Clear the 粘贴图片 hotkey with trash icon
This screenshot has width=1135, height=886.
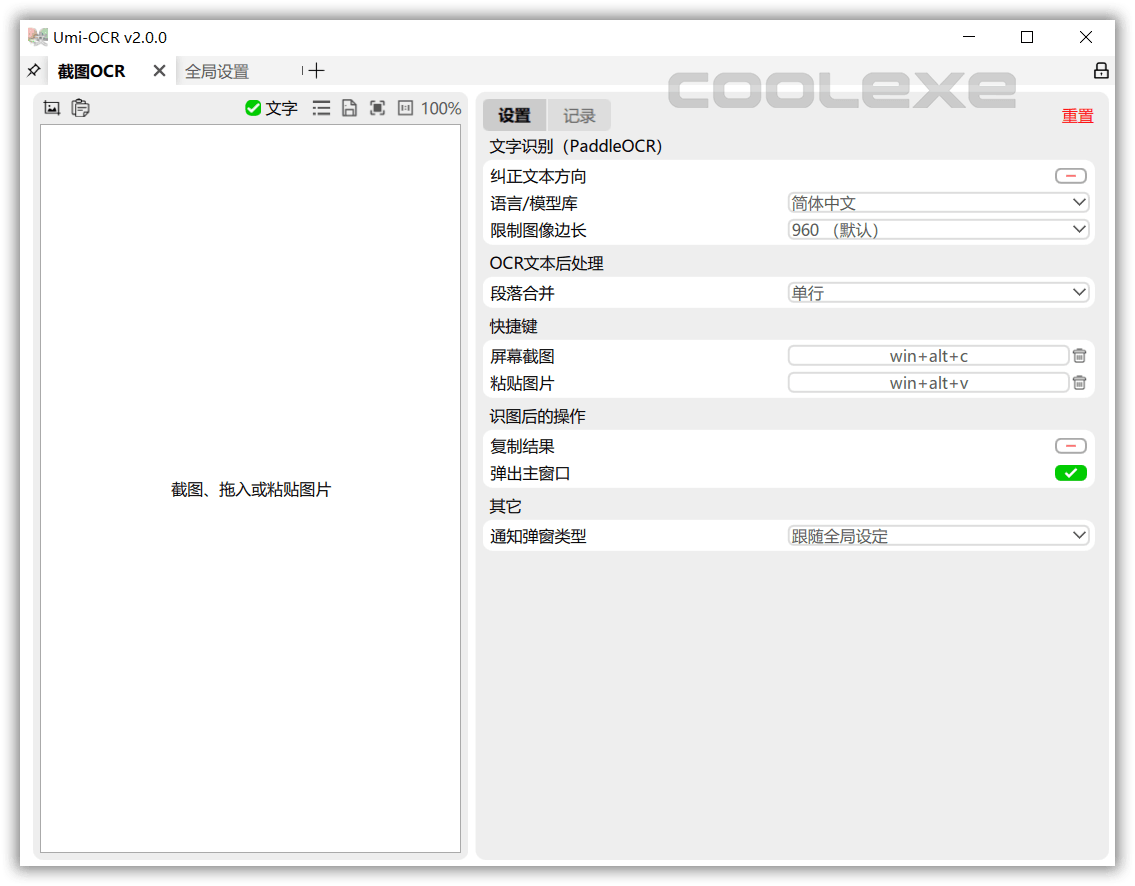1078,382
